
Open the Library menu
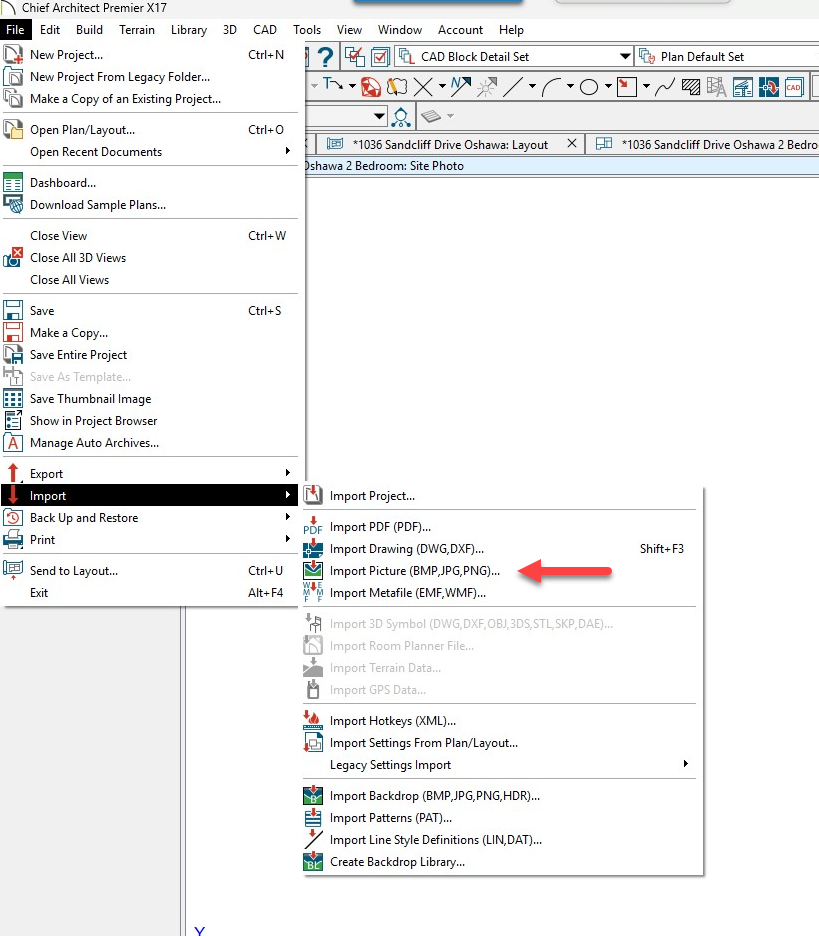coord(189,30)
